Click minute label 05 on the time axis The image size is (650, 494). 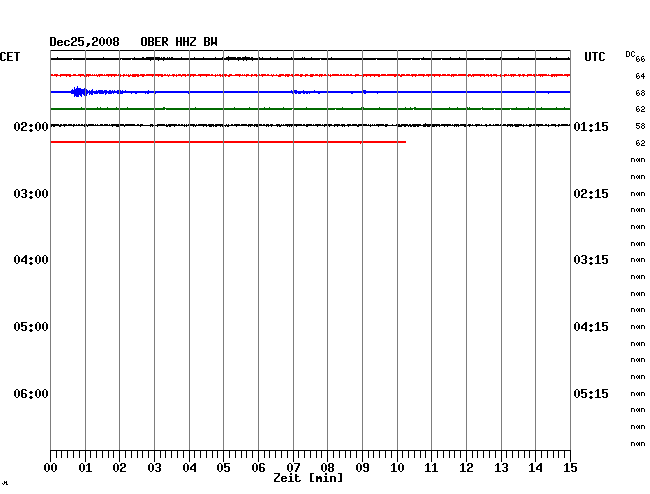coord(223,468)
